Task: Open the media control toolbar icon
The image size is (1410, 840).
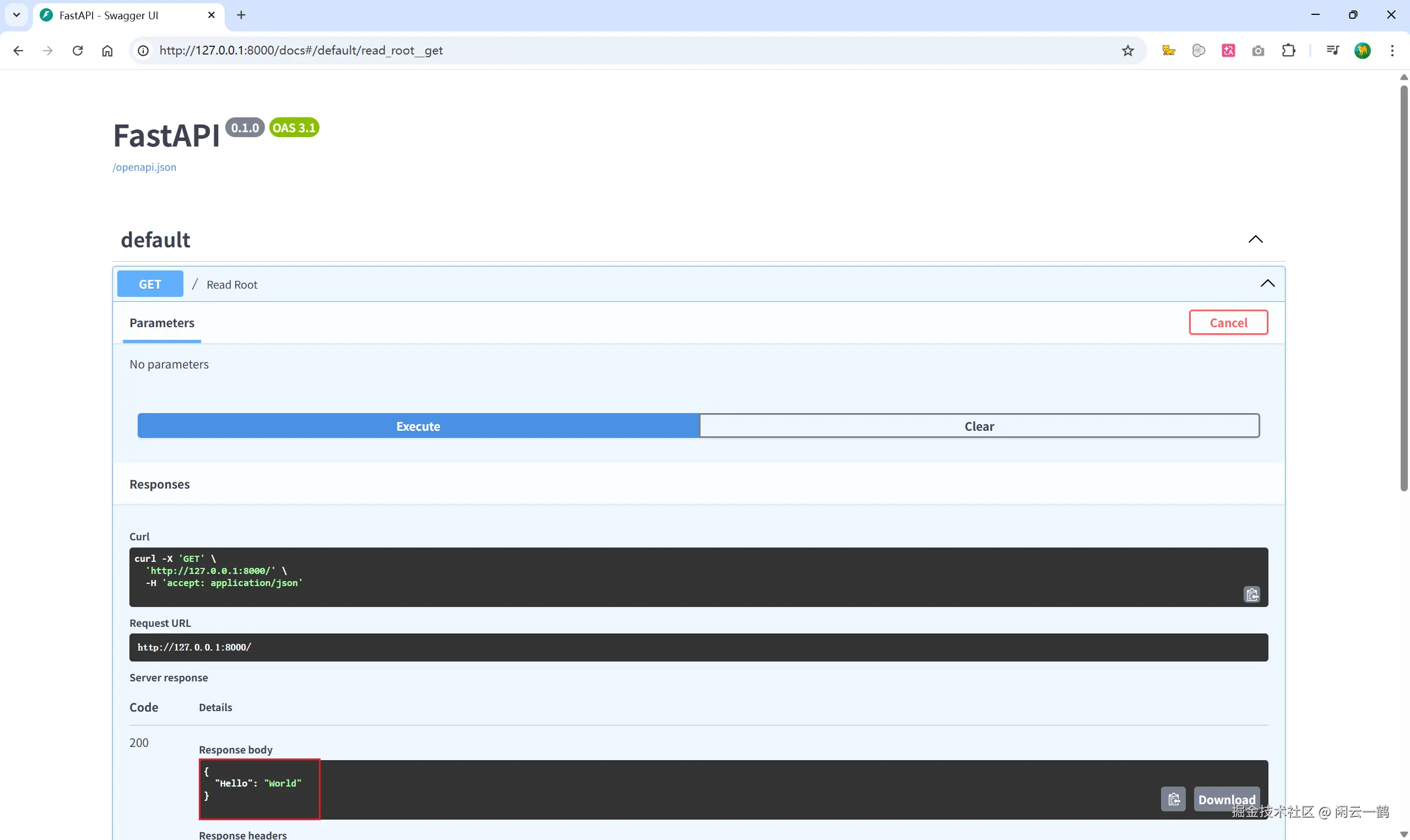Action: [x=1332, y=50]
